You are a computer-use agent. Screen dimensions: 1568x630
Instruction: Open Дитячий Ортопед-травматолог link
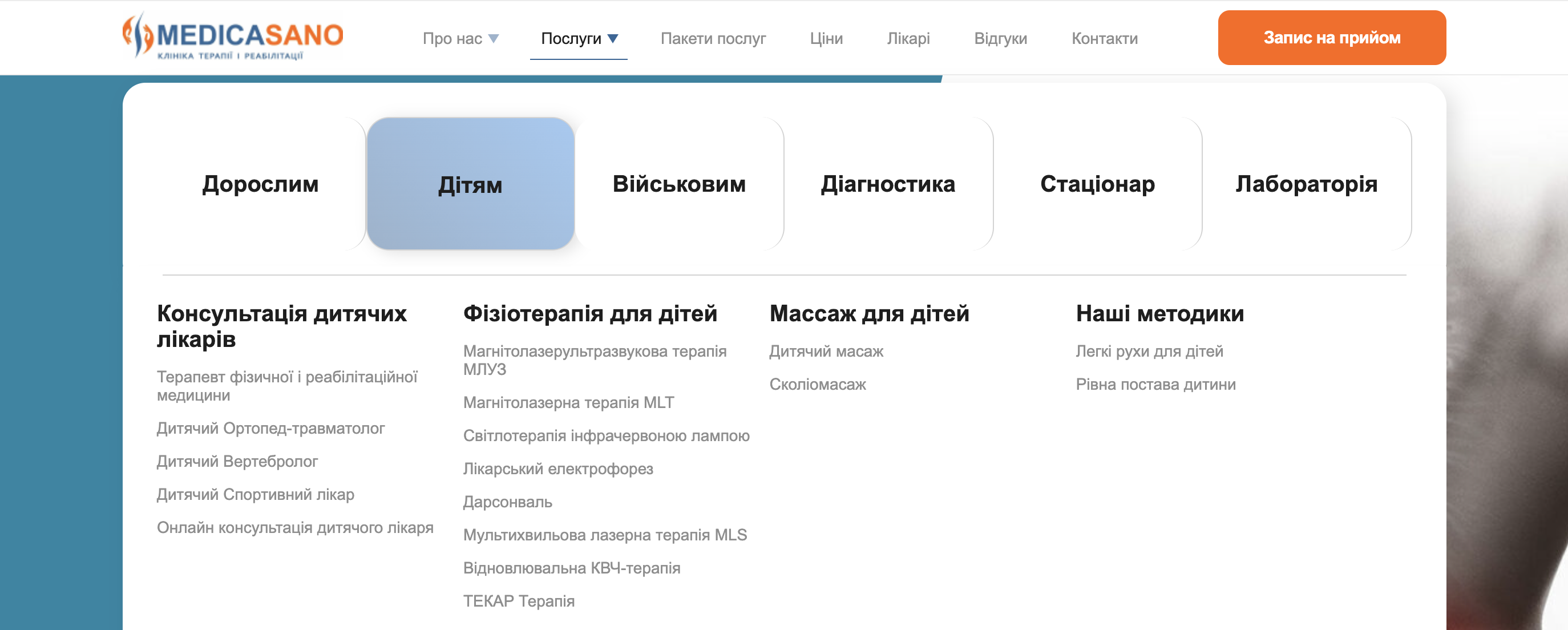(271, 429)
